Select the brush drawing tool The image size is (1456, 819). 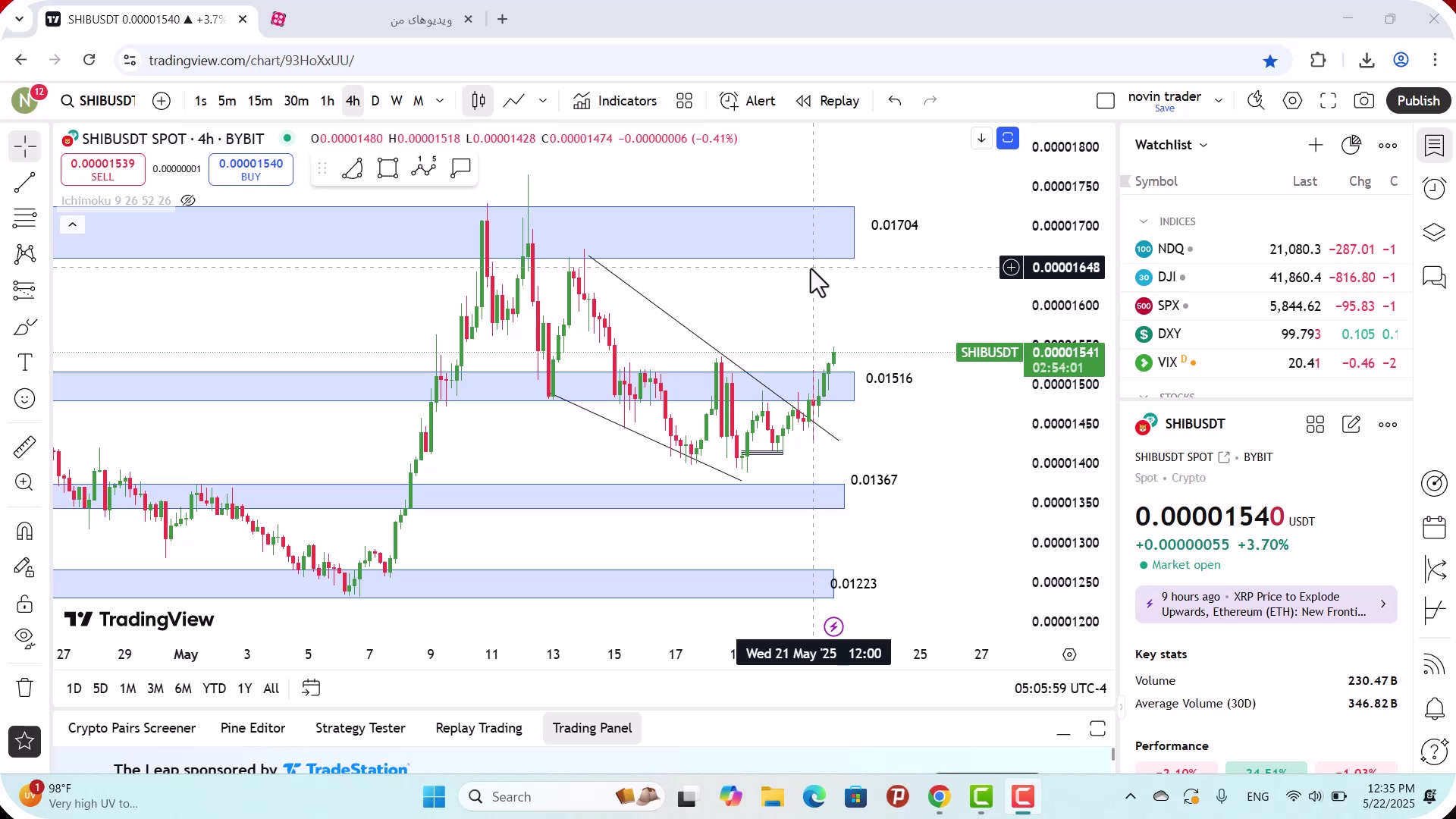click(x=24, y=327)
